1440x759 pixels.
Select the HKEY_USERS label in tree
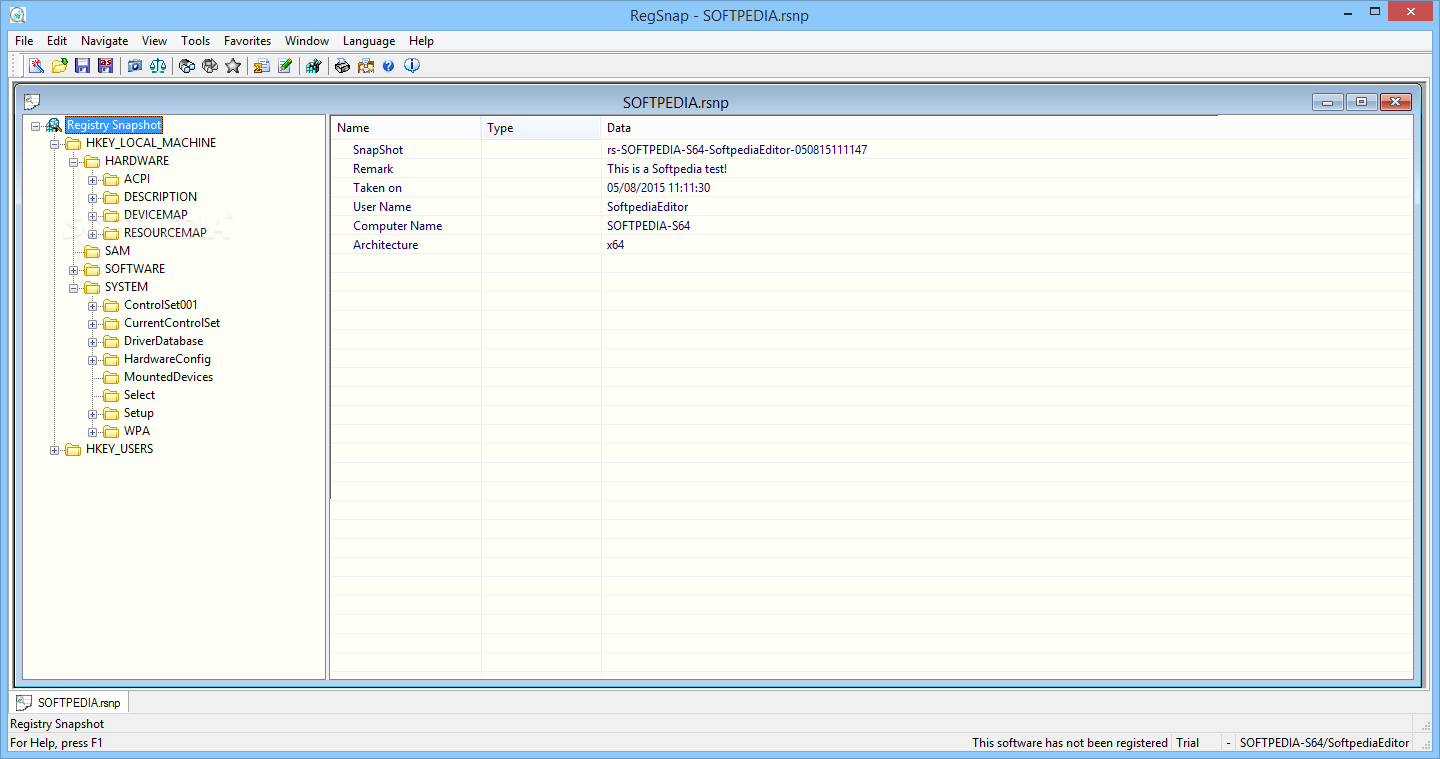[120, 449]
